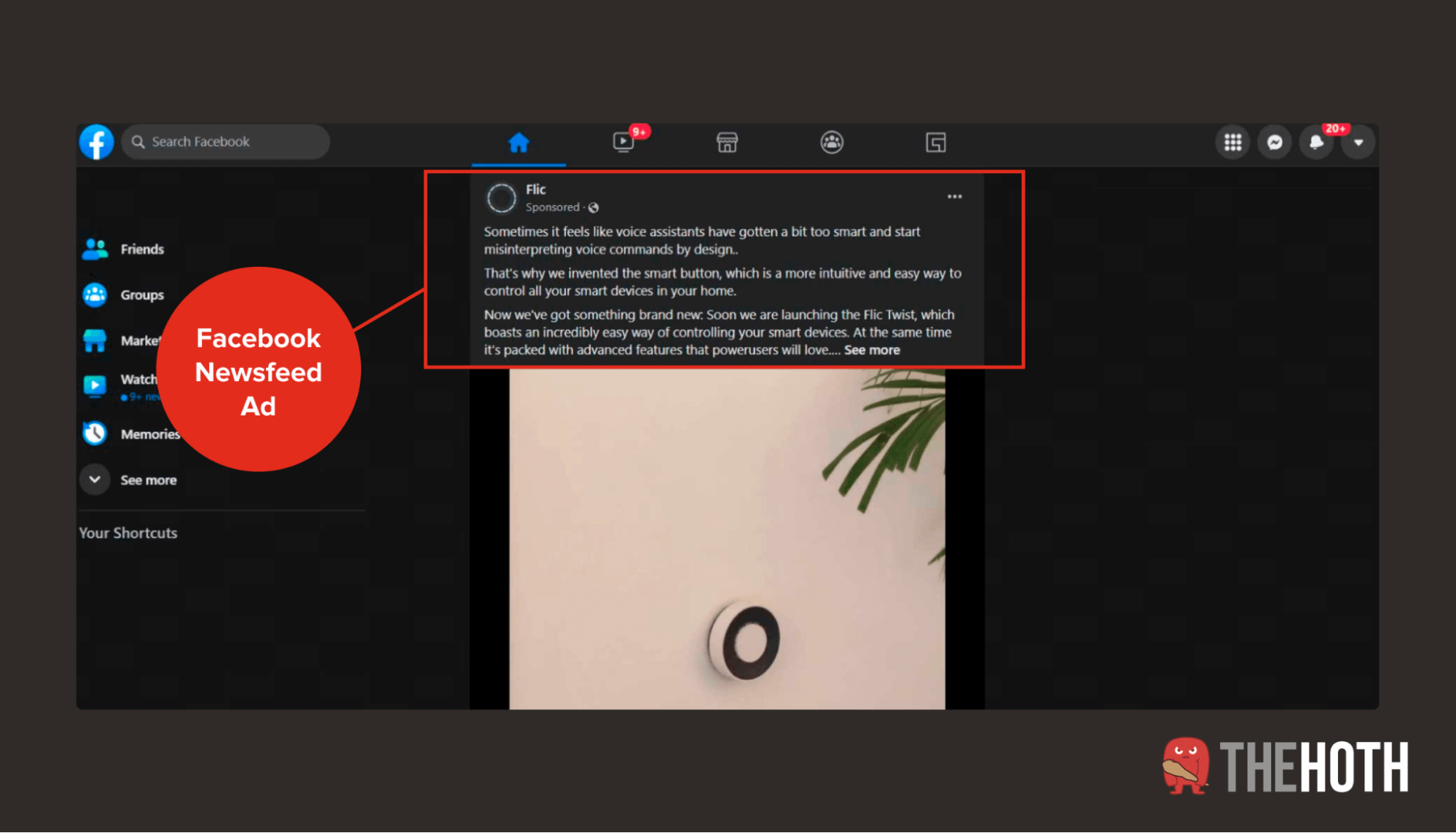Open the account dropdown arrow
The image size is (1456, 833).
tap(1358, 142)
